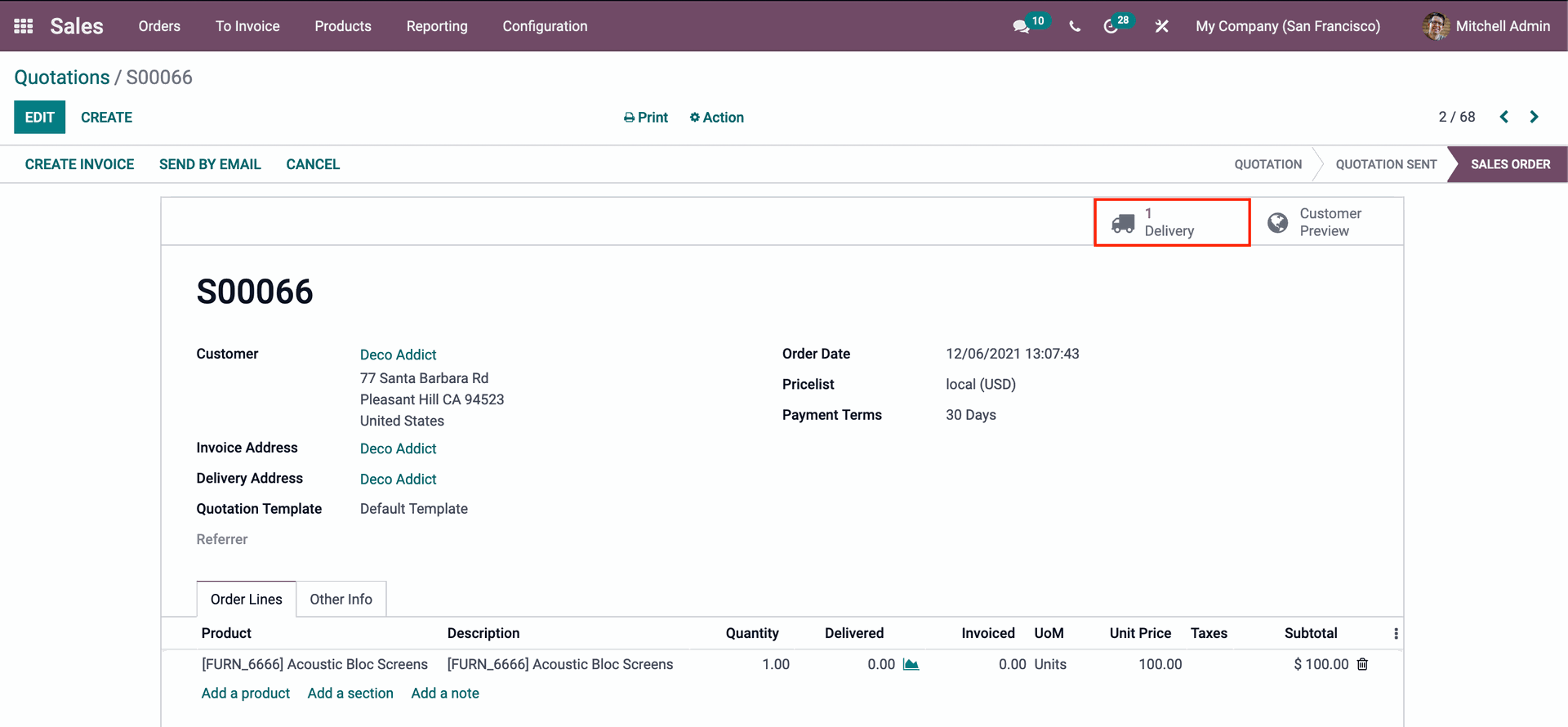Open the Delivery truck smart button
Image resolution: width=1568 pixels, height=727 pixels.
[x=1171, y=222]
